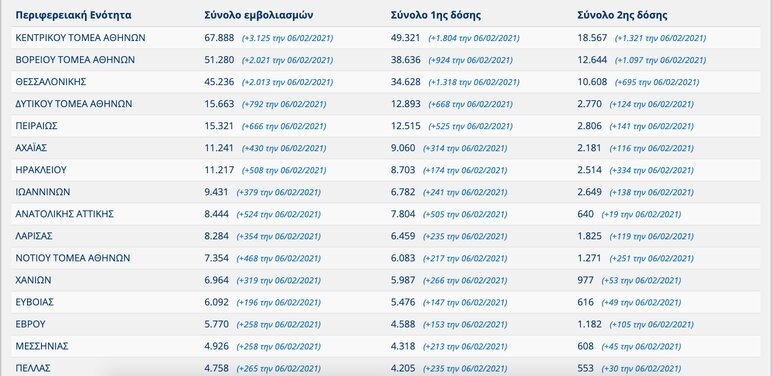This screenshot has width=772, height=376.
Task: Select the ΝΟΤΙΟΥ ΤΟΜΕΑ ΑΘΗΝΩΝ row name
Action: pyautogui.click(x=73, y=258)
